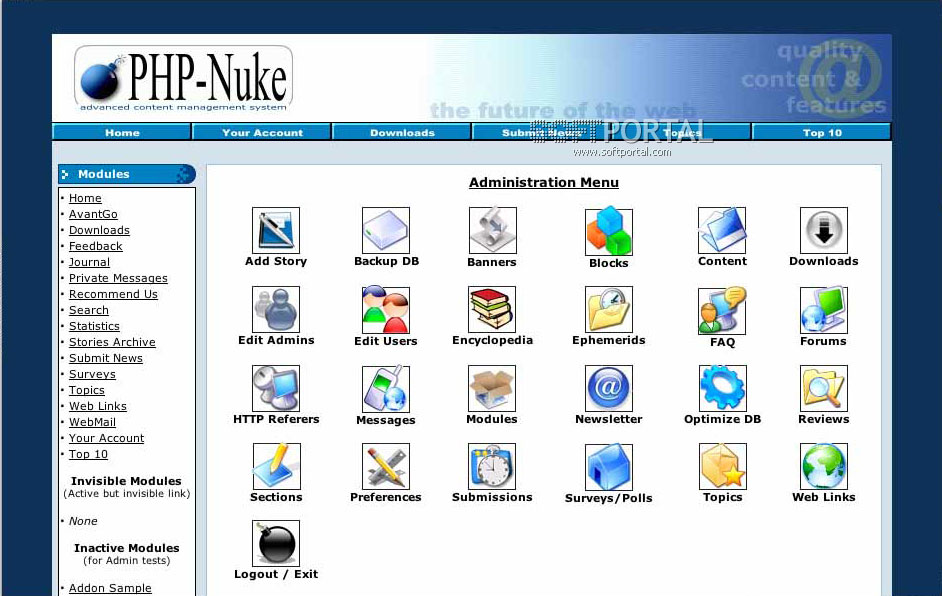942x596 pixels.
Task: Click the Web Links sidebar link
Action: [98, 406]
